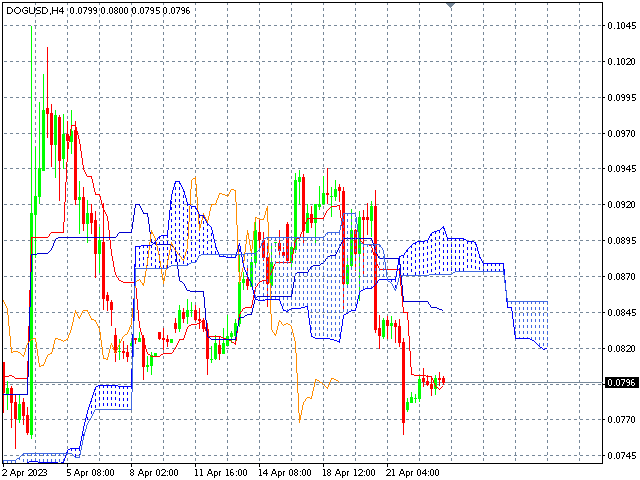Click the 8 Apr 02:00 time label
Viewport: 640px width, 480px height.
tap(154, 473)
